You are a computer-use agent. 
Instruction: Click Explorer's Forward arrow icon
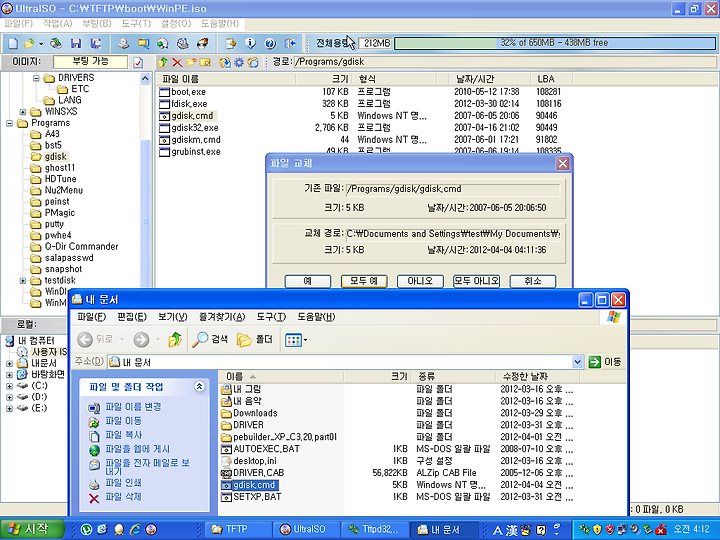coord(141,340)
